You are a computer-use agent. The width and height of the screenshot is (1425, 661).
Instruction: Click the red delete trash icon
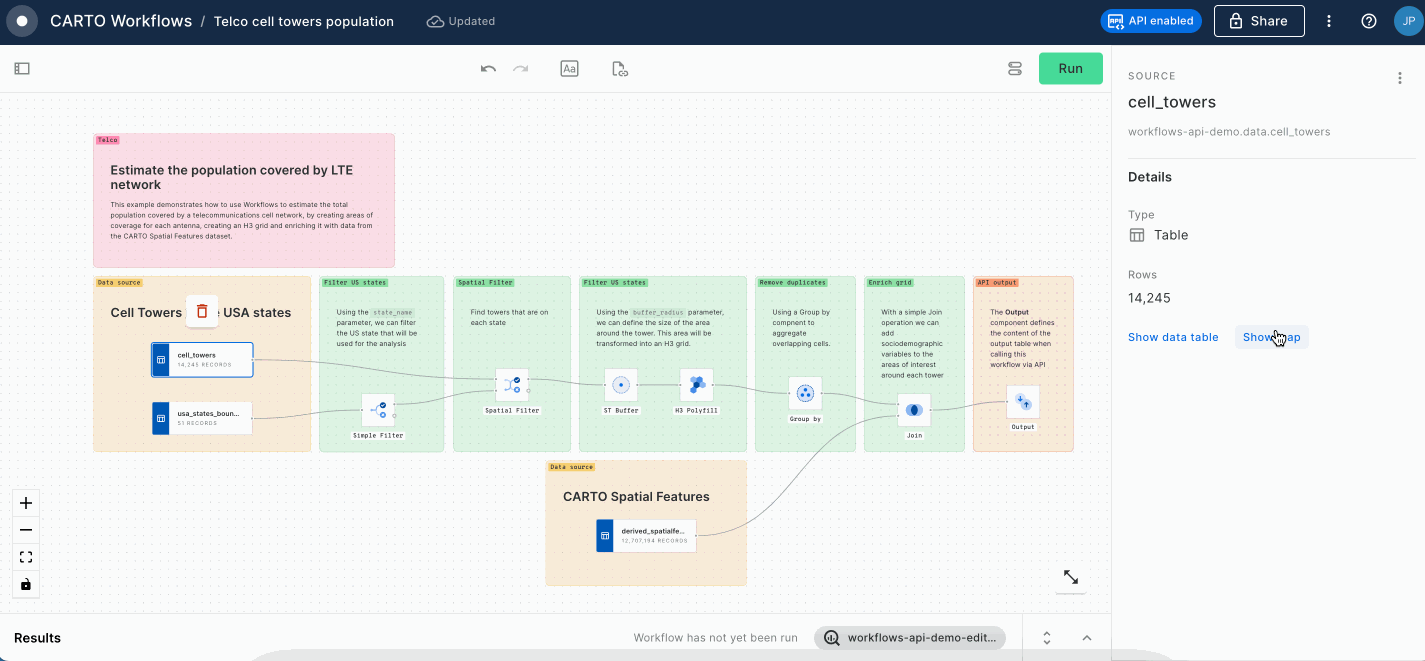(202, 311)
